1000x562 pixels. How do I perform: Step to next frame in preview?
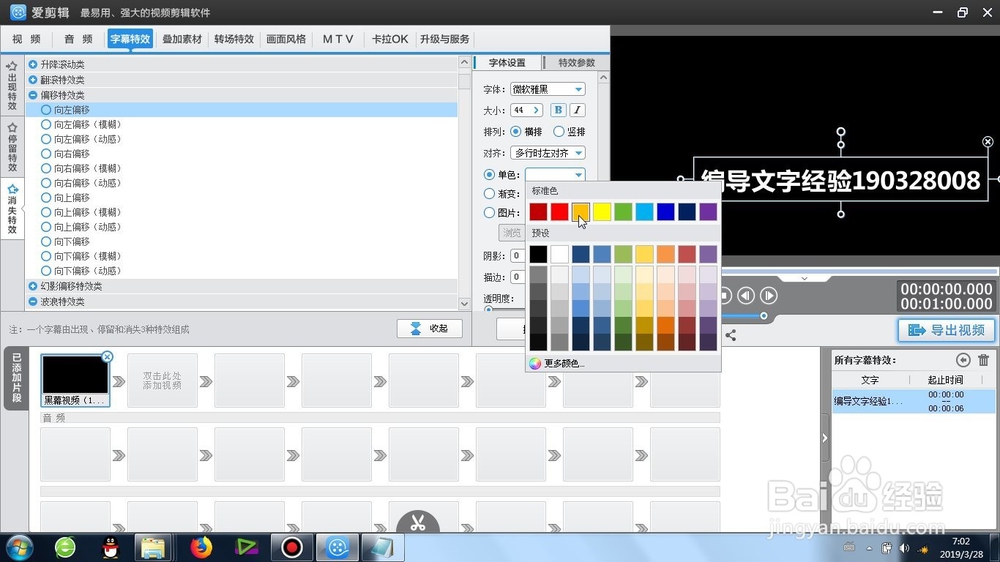pos(769,295)
